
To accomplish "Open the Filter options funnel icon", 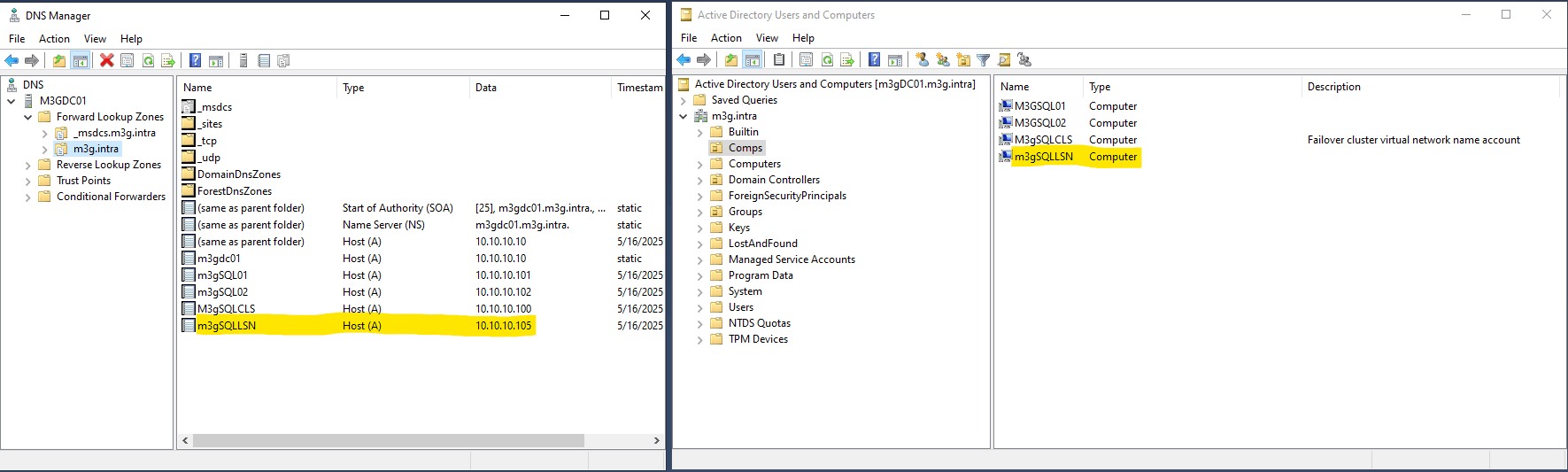I will coord(983,59).
